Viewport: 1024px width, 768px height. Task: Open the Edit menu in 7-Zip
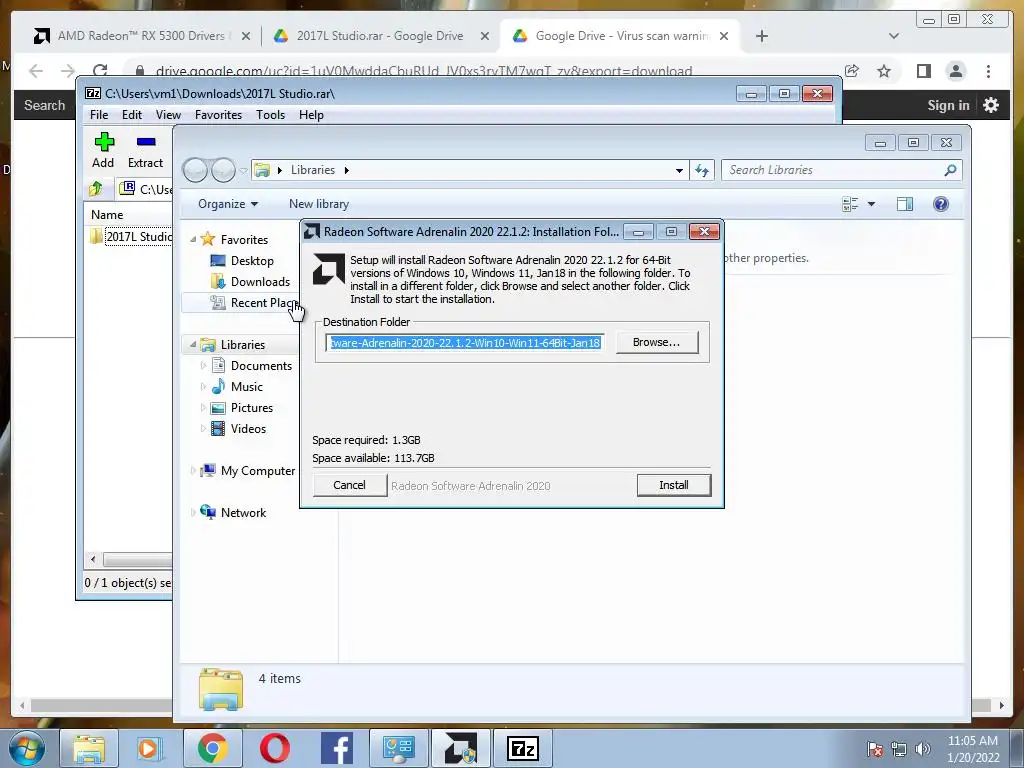pyautogui.click(x=131, y=115)
